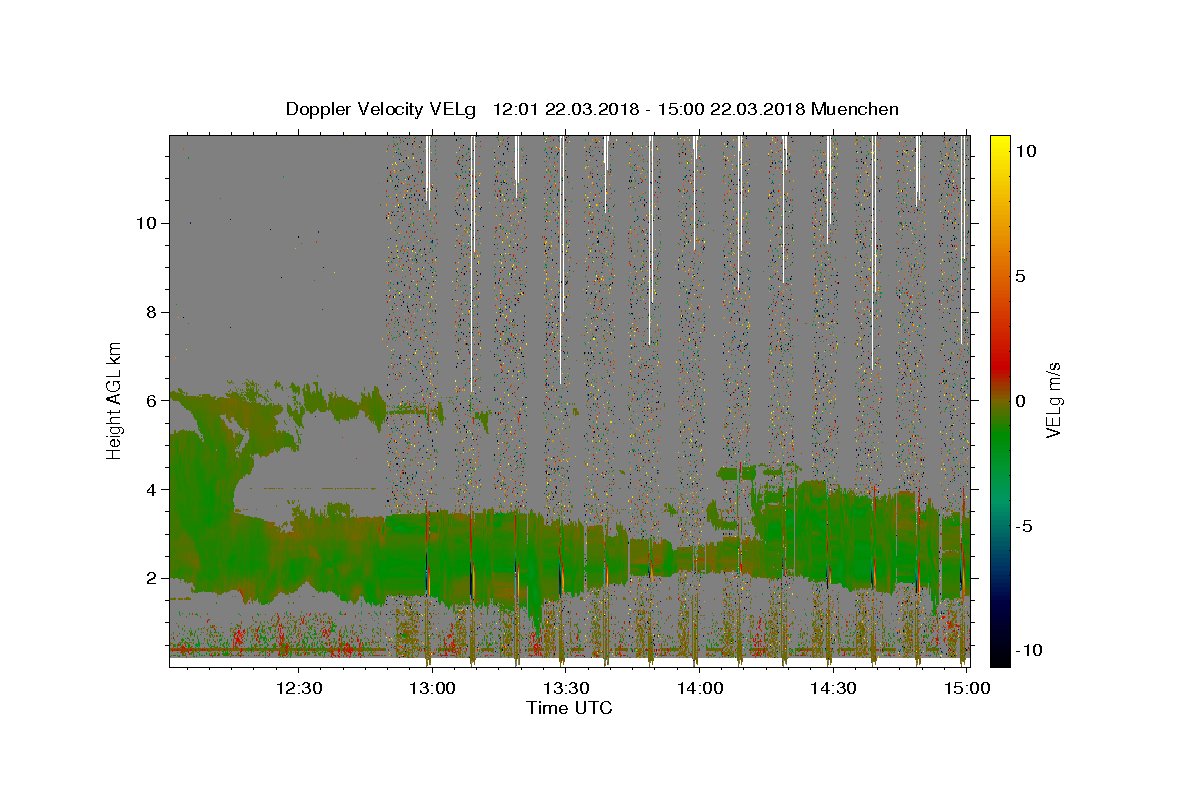1200x800 pixels.
Task: Click the colorbar value 0 label
Action: coord(1020,400)
